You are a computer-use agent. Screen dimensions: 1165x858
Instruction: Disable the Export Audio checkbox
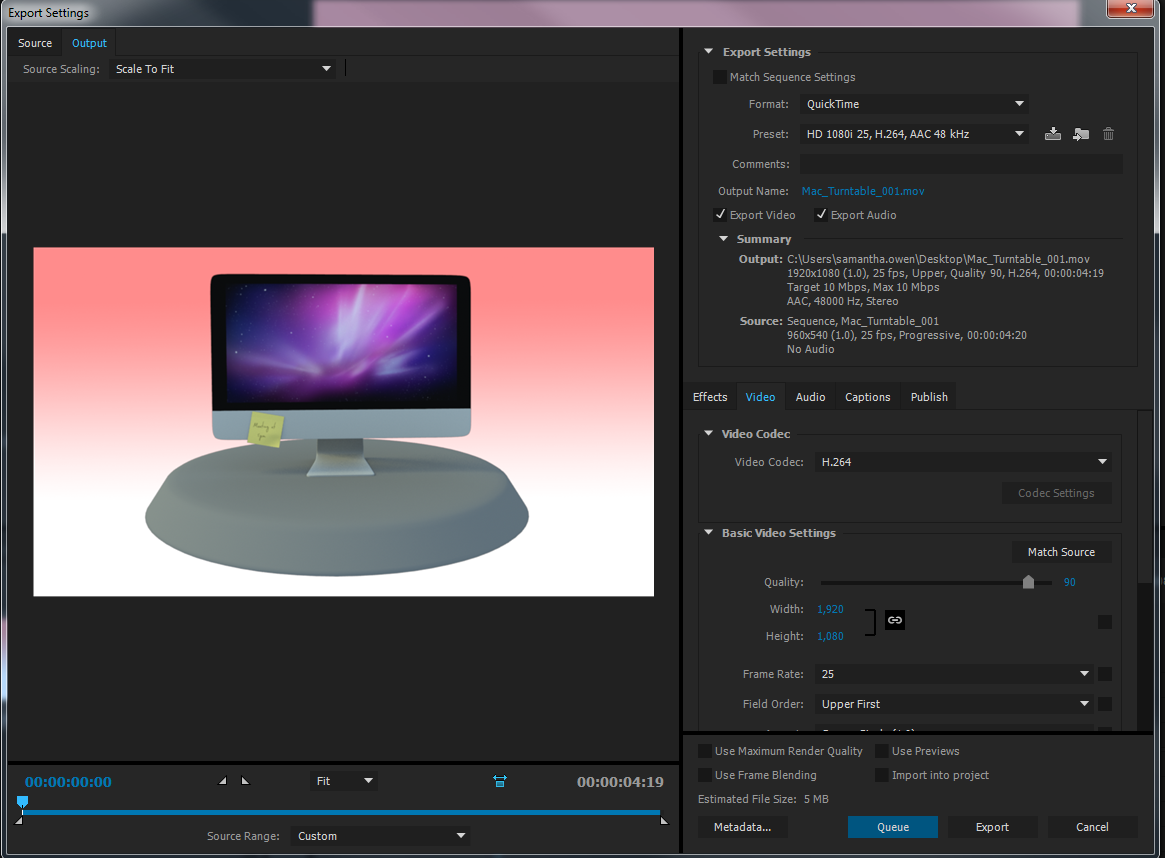click(x=821, y=214)
